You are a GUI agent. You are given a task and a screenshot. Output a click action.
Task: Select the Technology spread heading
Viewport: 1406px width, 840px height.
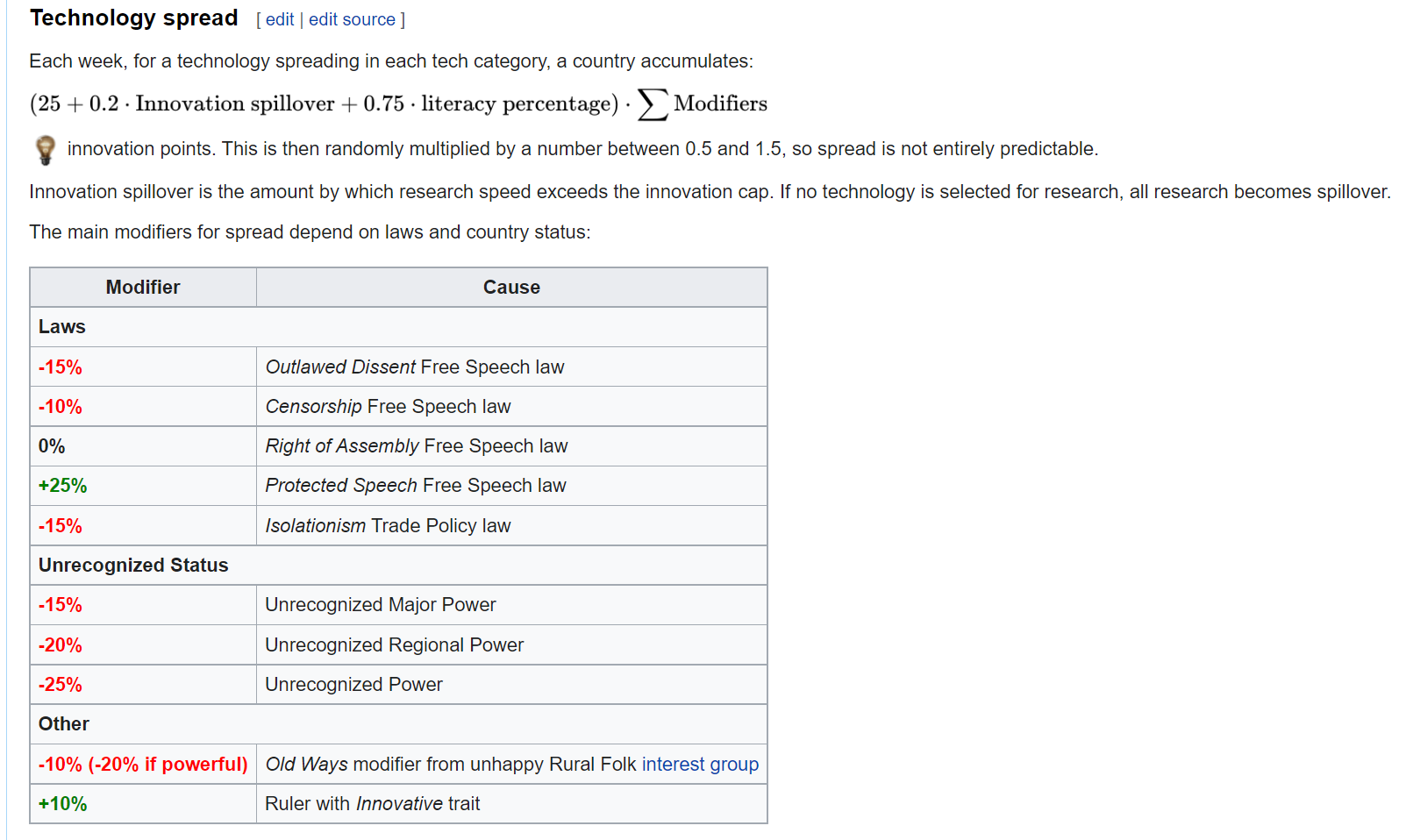coord(134,18)
